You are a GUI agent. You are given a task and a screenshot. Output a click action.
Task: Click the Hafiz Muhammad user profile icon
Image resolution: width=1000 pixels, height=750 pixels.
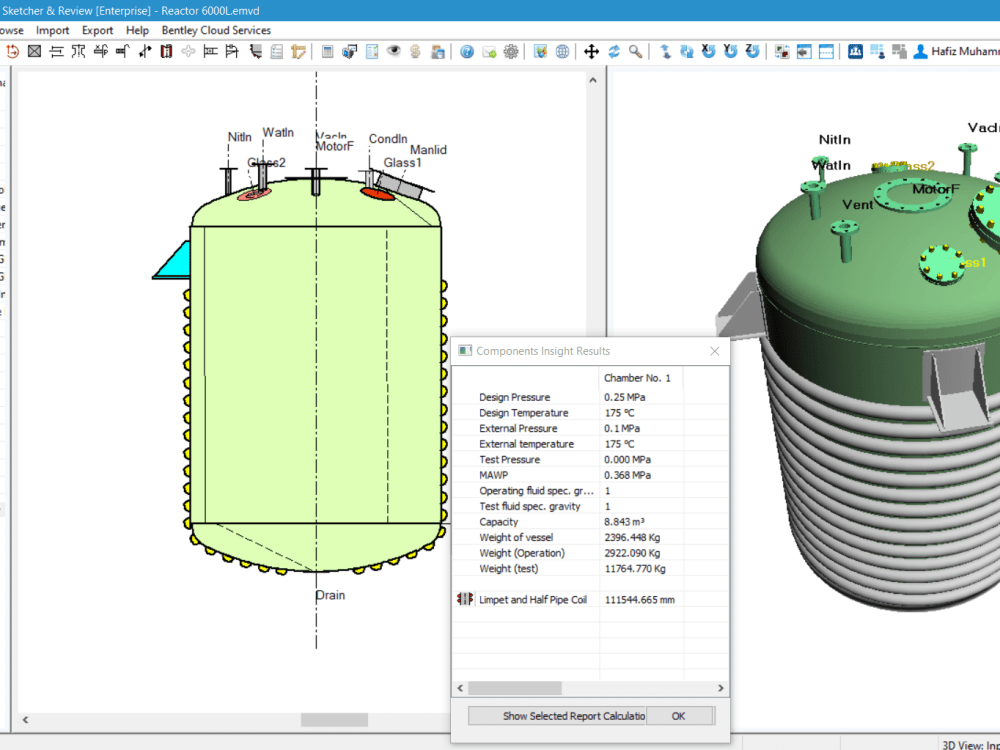[x=921, y=50]
